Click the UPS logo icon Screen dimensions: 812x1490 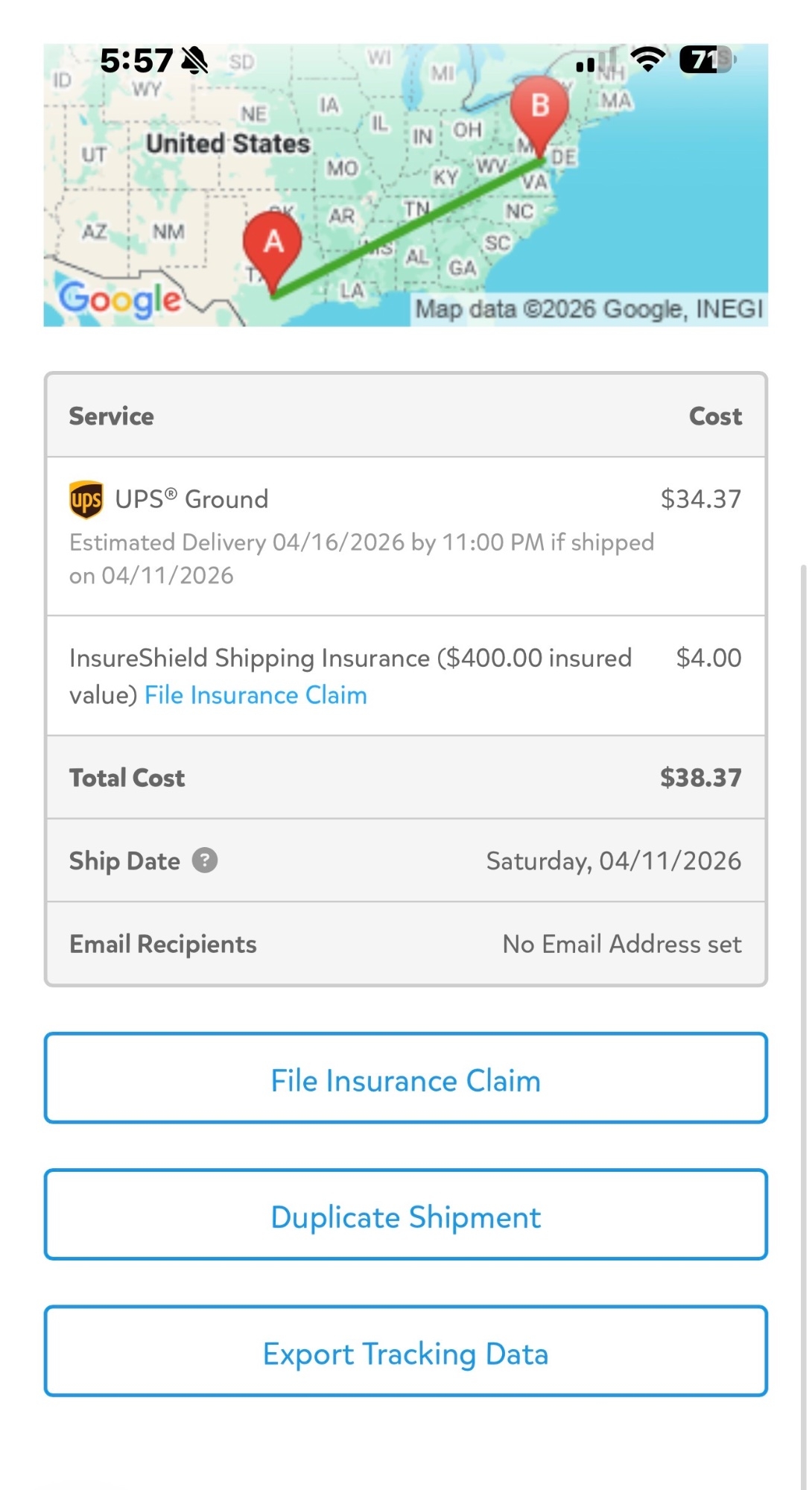86,499
